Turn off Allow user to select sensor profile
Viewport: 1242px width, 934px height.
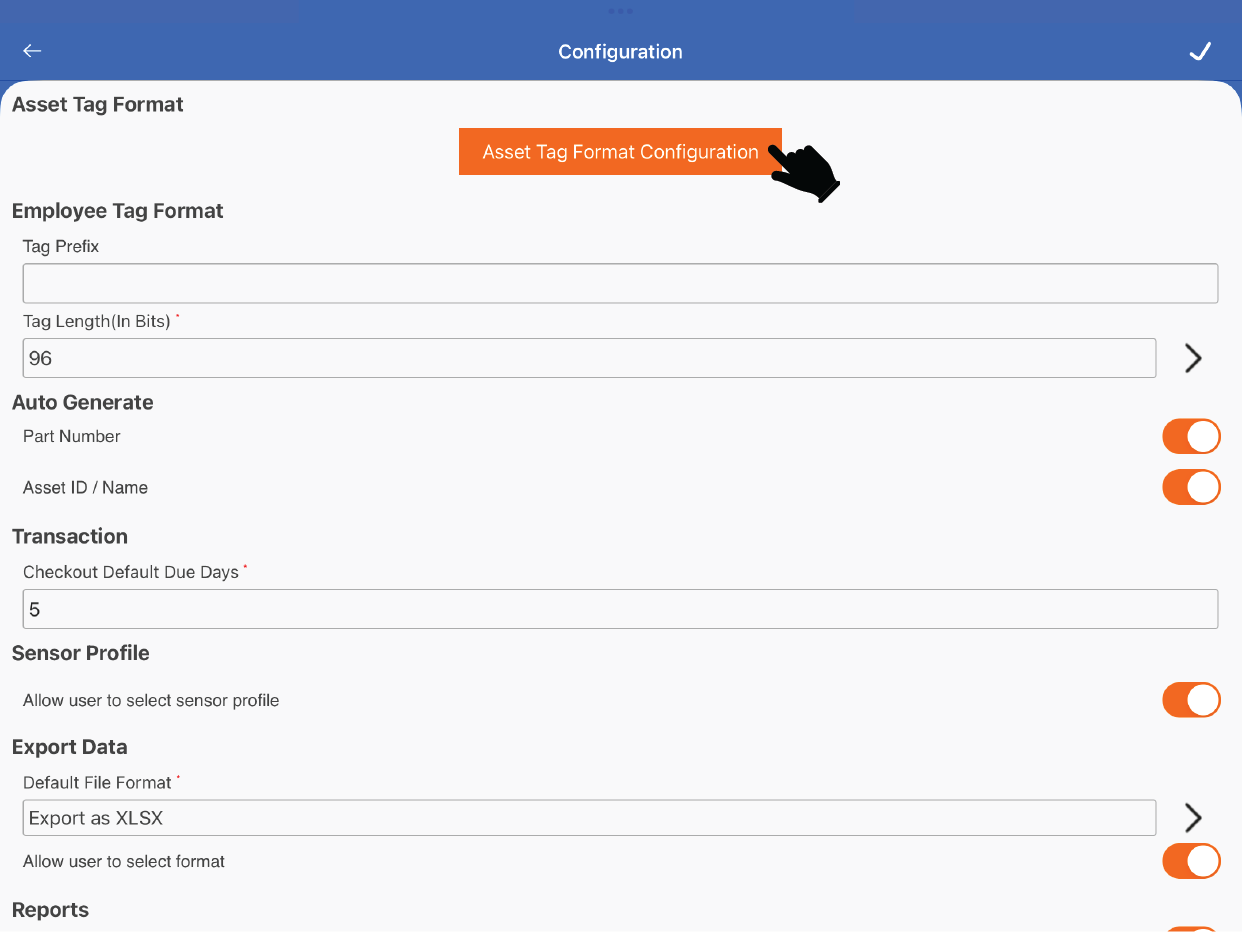pyautogui.click(x=1190, y=700)
